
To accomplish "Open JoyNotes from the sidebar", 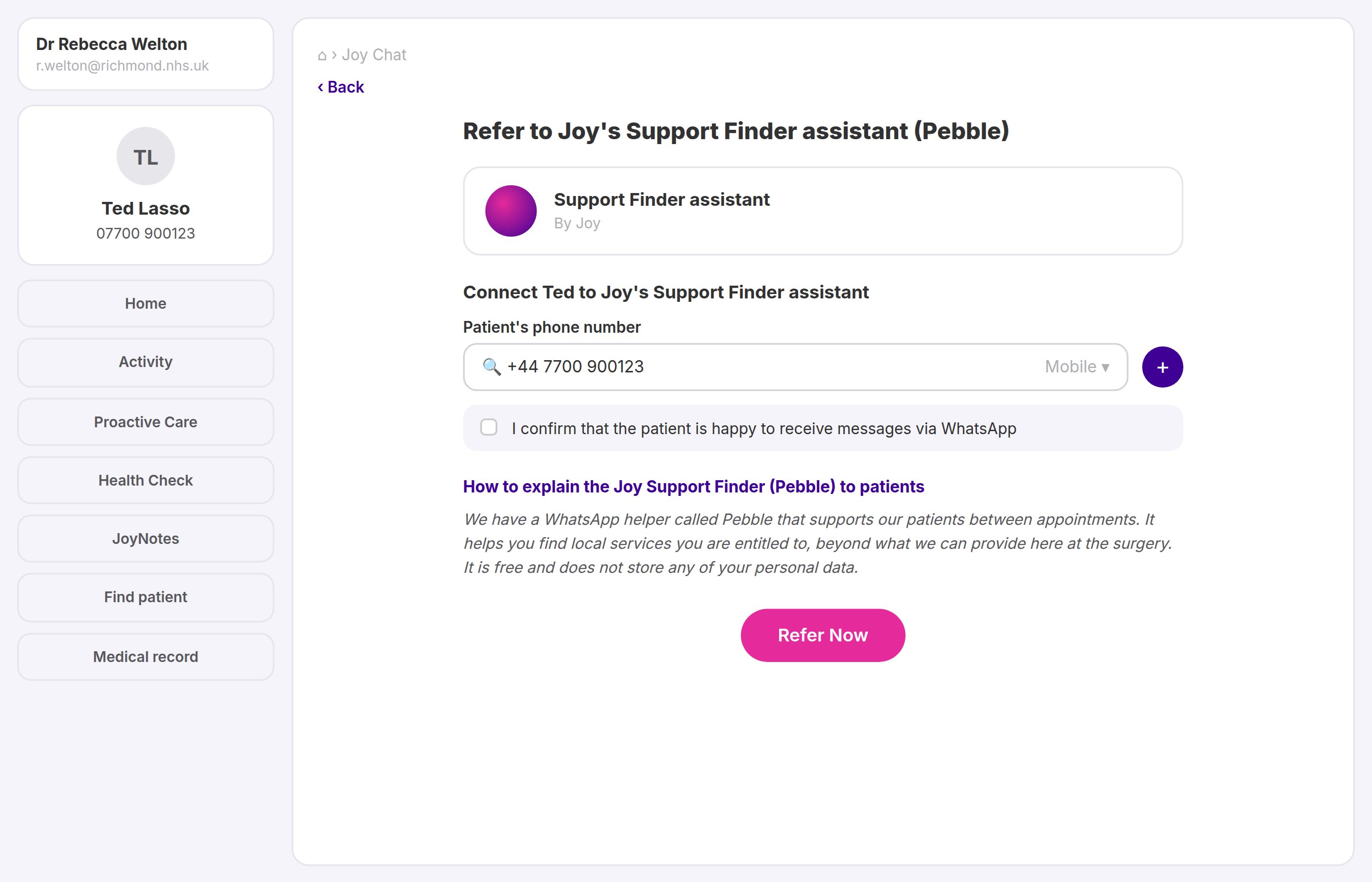I will [146, 539].
